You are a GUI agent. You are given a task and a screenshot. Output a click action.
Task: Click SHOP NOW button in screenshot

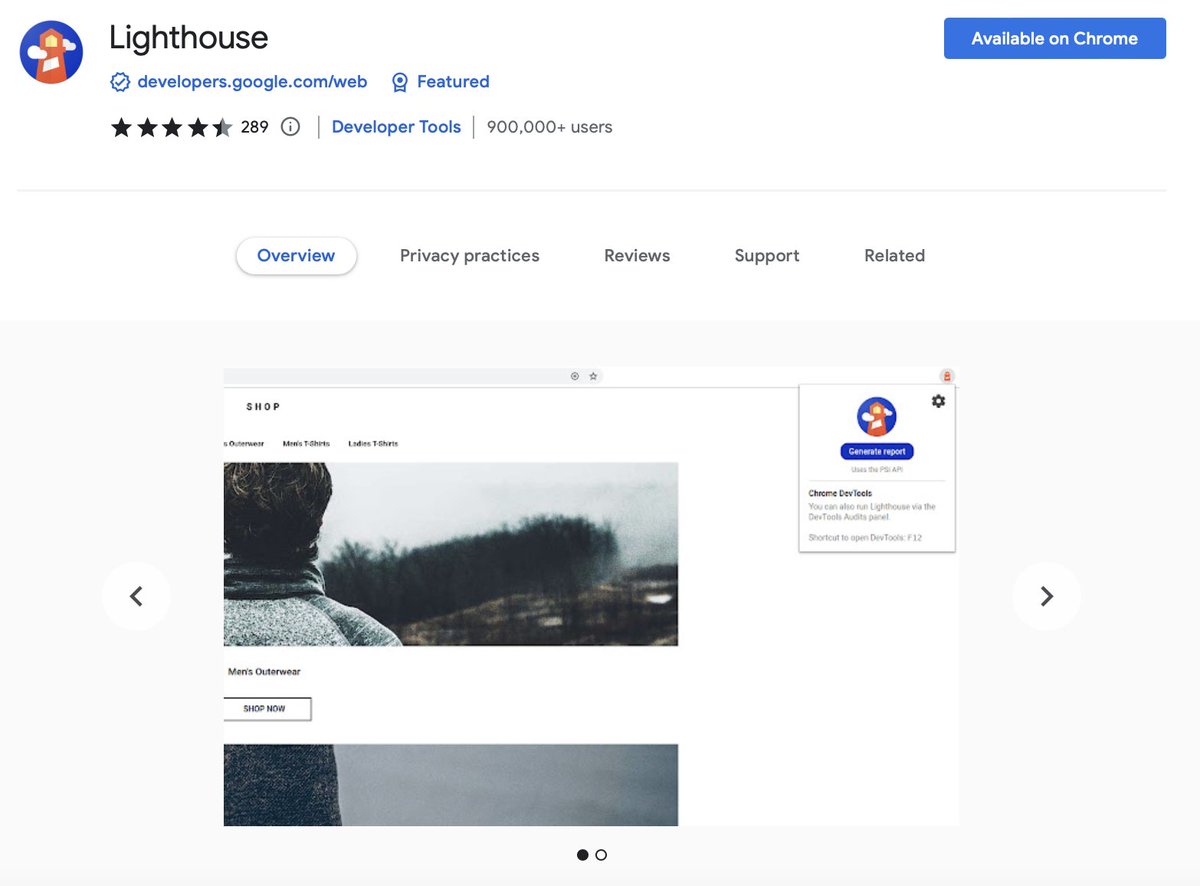pyautogui.click(x=265, y=709)
